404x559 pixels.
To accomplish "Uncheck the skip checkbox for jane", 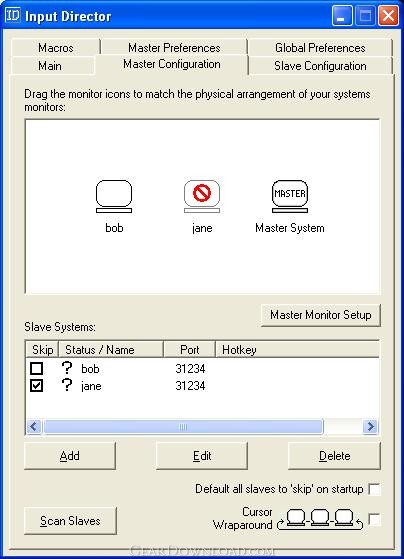I will tap(36, 385).
